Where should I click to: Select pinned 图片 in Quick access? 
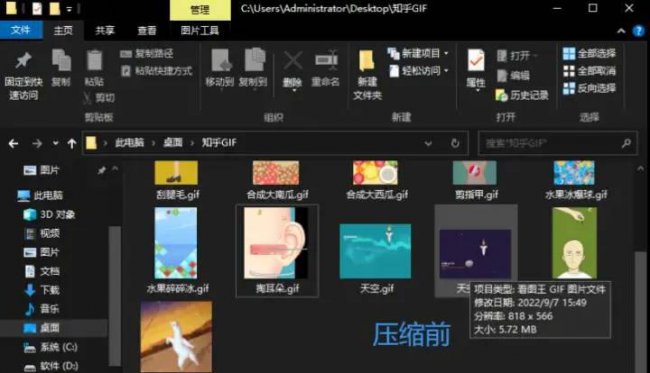(x=41, y=170)
